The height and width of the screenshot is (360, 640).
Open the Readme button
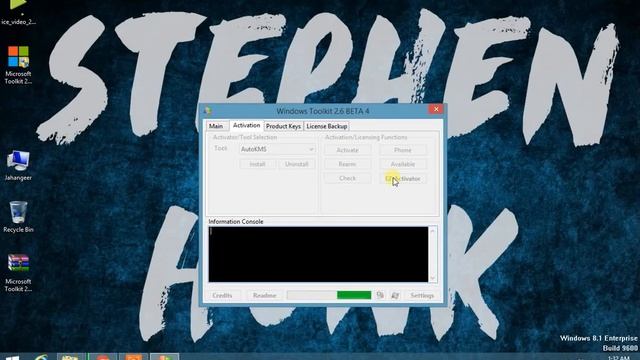pos(264,295)
